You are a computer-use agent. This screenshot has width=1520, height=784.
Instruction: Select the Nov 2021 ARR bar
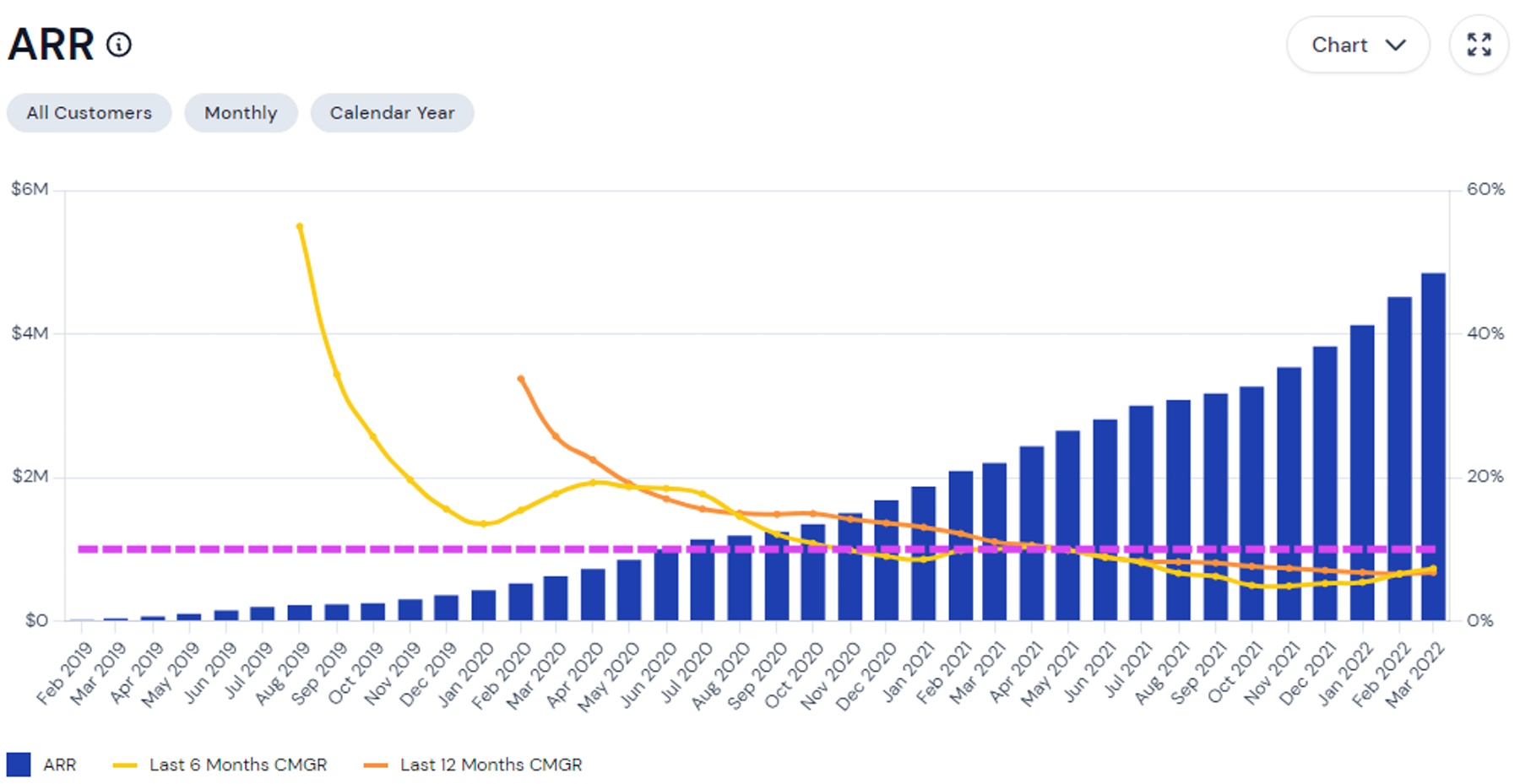1289,494
